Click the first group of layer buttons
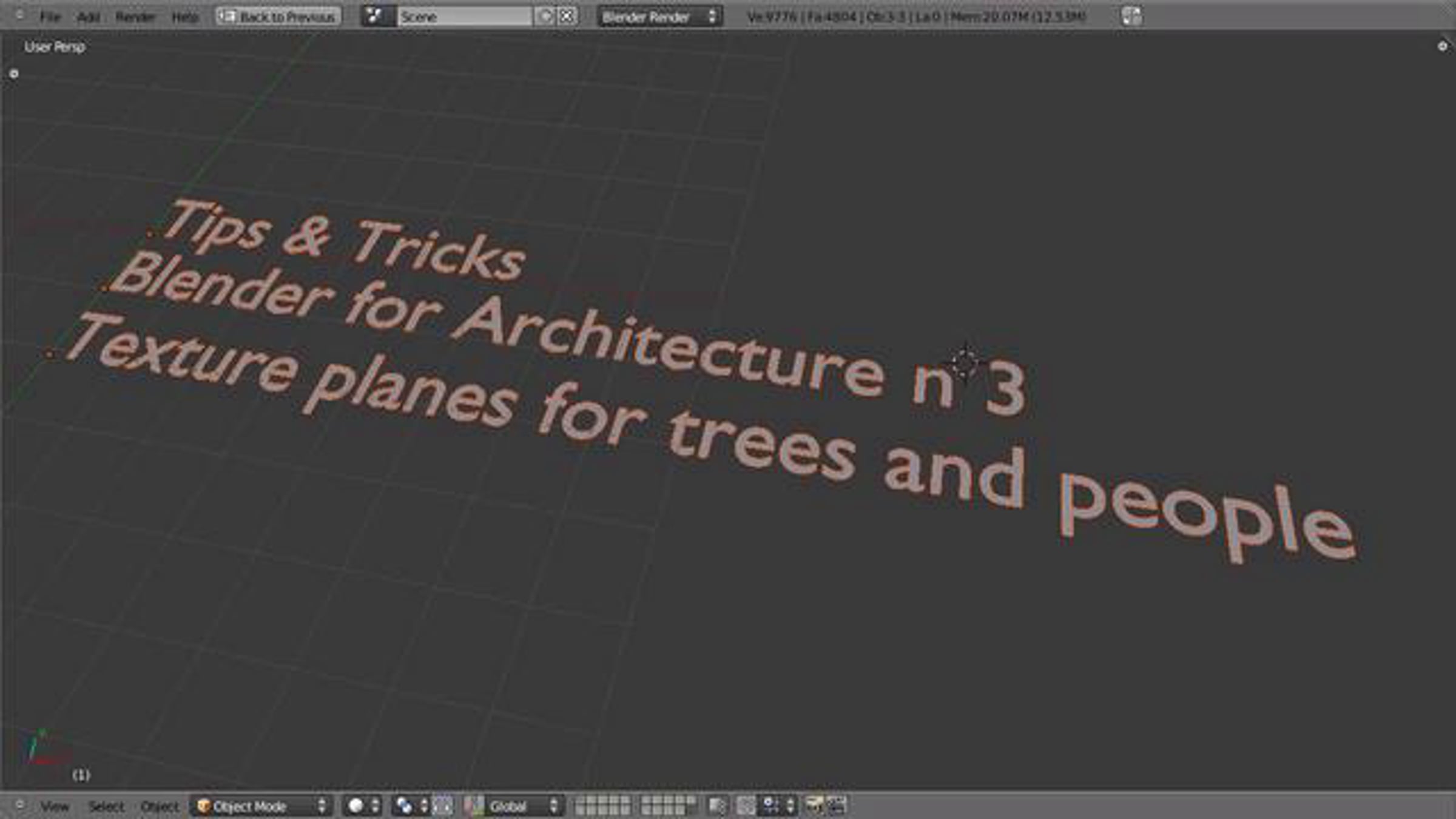 602,806
